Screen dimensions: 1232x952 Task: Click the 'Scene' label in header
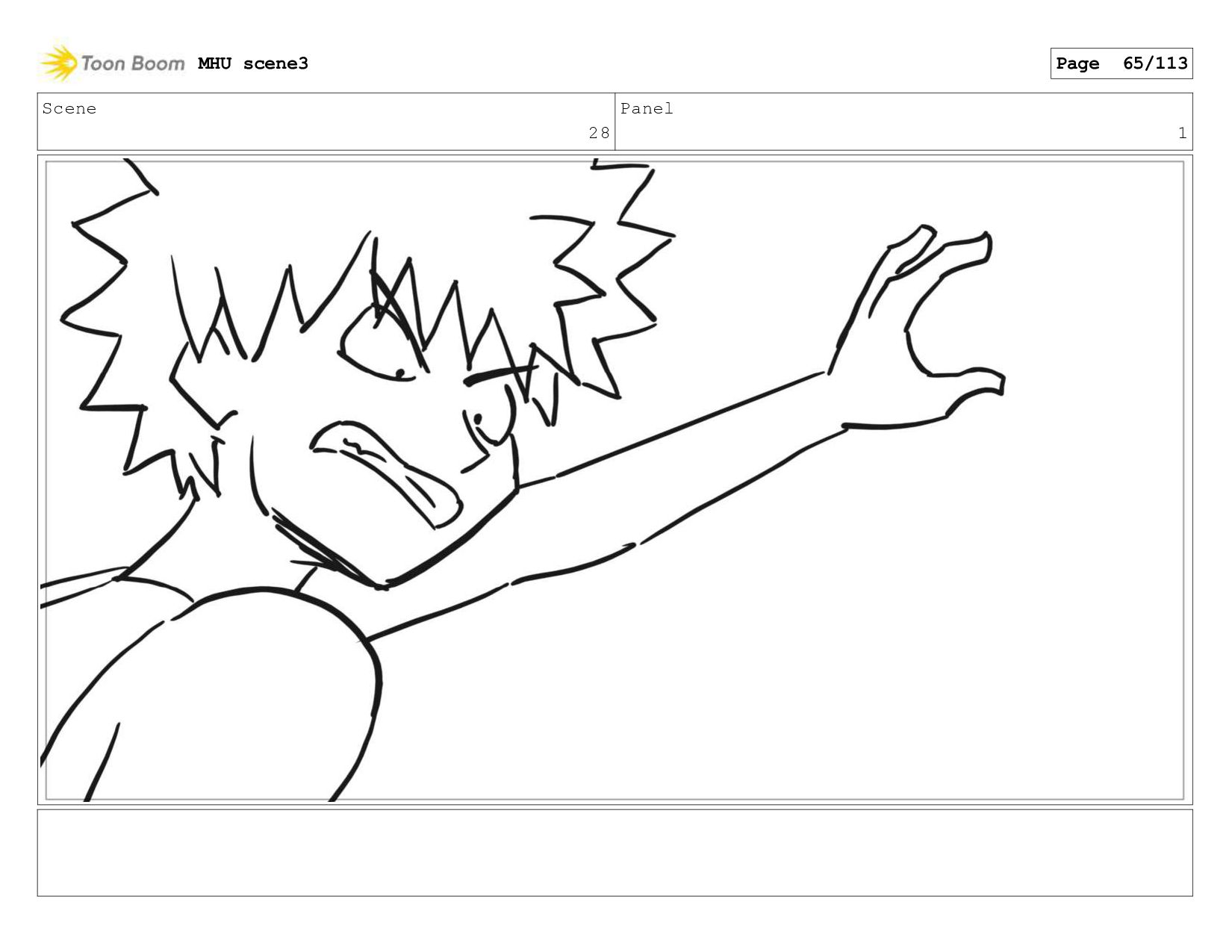(69, 109)
